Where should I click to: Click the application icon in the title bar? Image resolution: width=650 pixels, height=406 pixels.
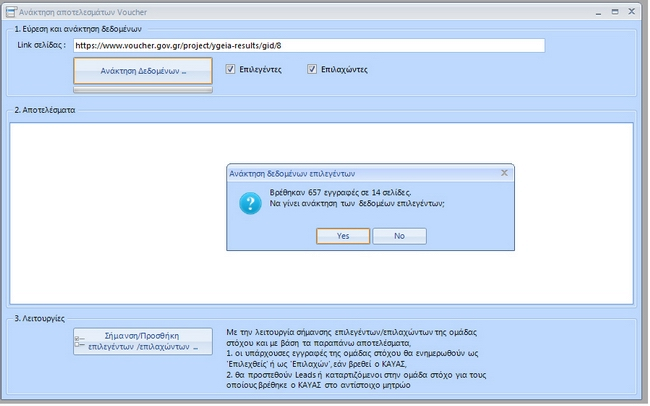tap(11, 10)
